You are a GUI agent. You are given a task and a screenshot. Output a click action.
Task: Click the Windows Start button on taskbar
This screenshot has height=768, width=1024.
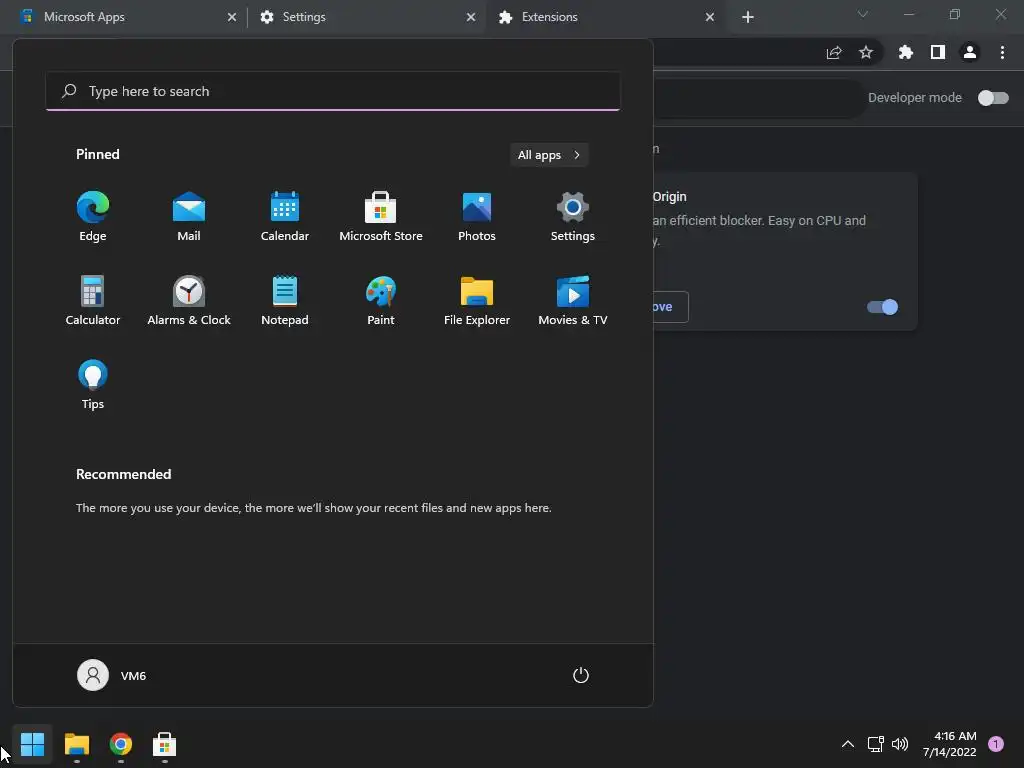tap(32, 744)
